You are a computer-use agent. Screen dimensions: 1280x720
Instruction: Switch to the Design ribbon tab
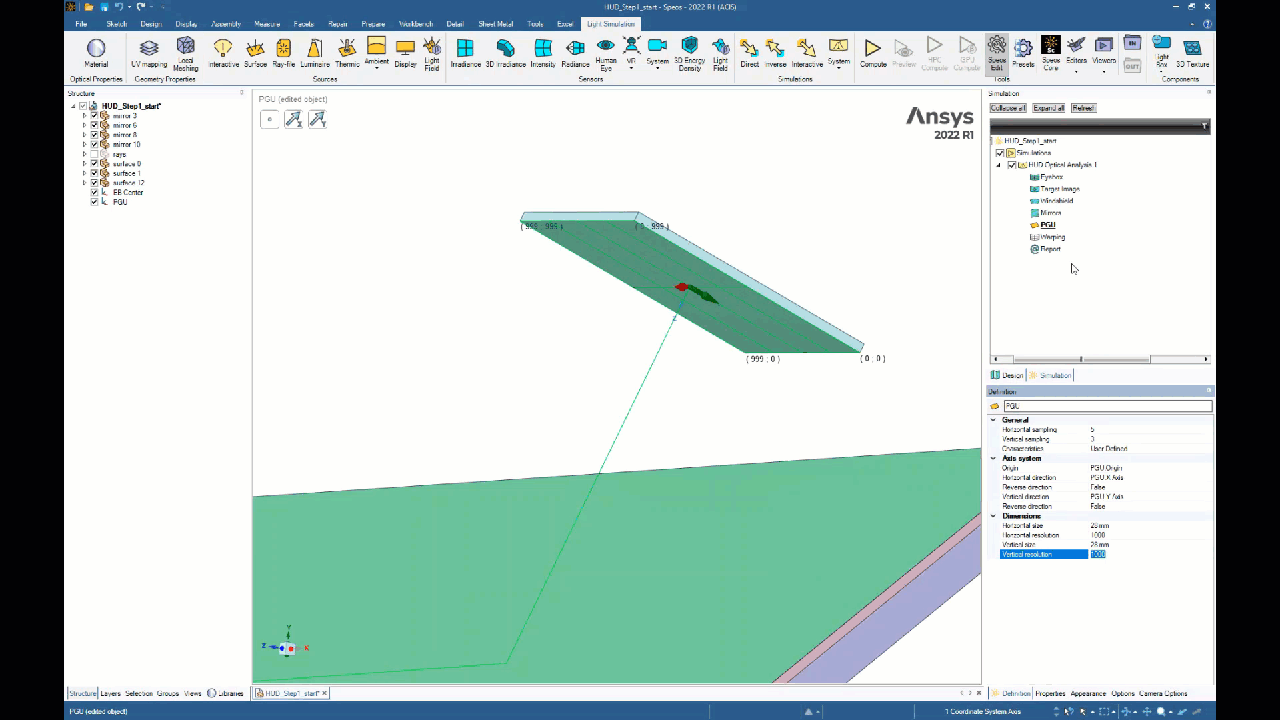151,23
